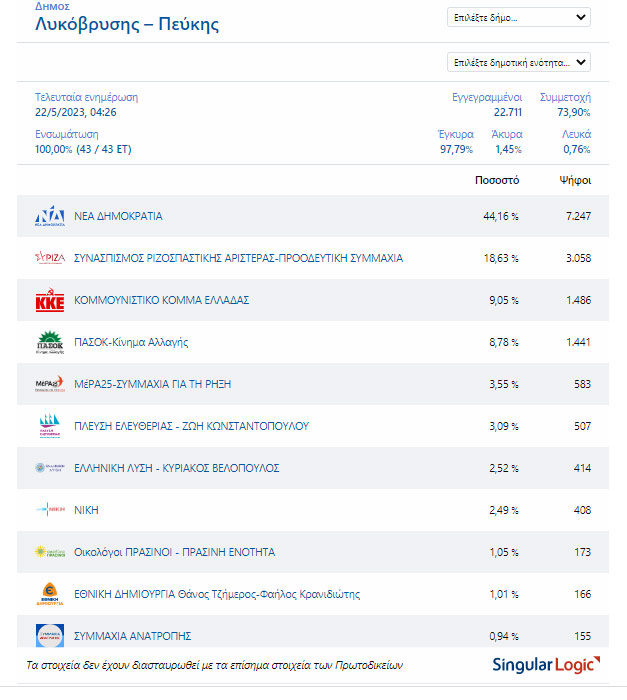Open the ΕΘΝΙΚΗ ΔΗΜΙΟΥΡΓΙΑ Θάνος Τζήμερος link

click(x=217, y=594)
